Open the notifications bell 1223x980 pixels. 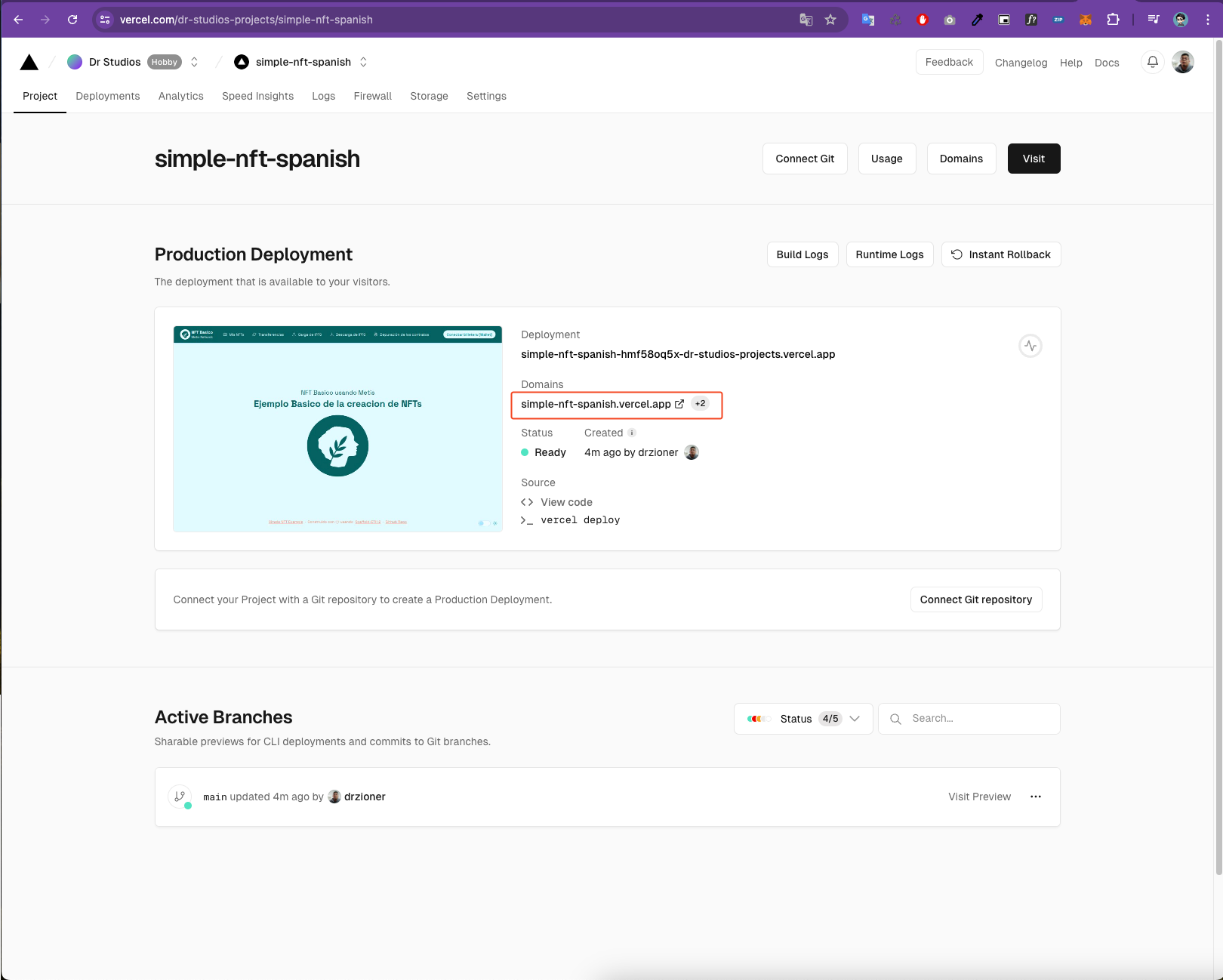tap(1152, 62)
